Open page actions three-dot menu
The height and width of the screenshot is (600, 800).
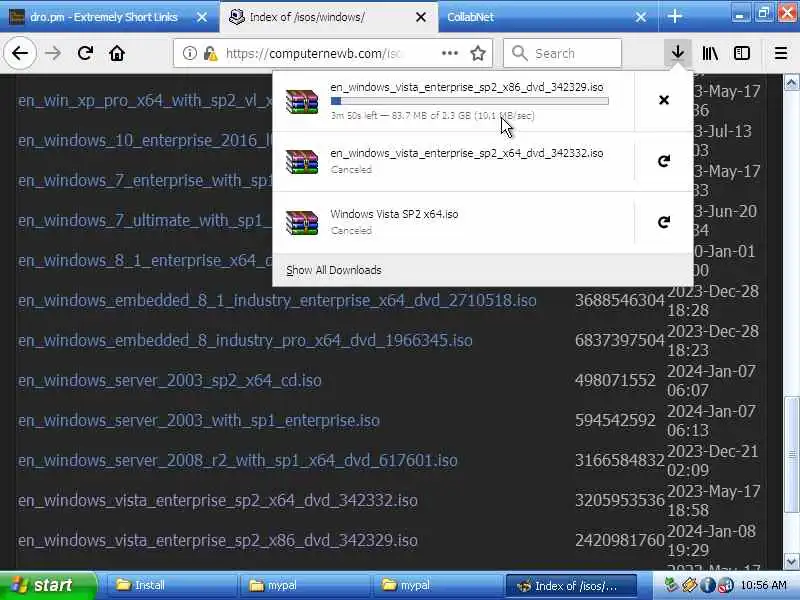tap(449, 53)
